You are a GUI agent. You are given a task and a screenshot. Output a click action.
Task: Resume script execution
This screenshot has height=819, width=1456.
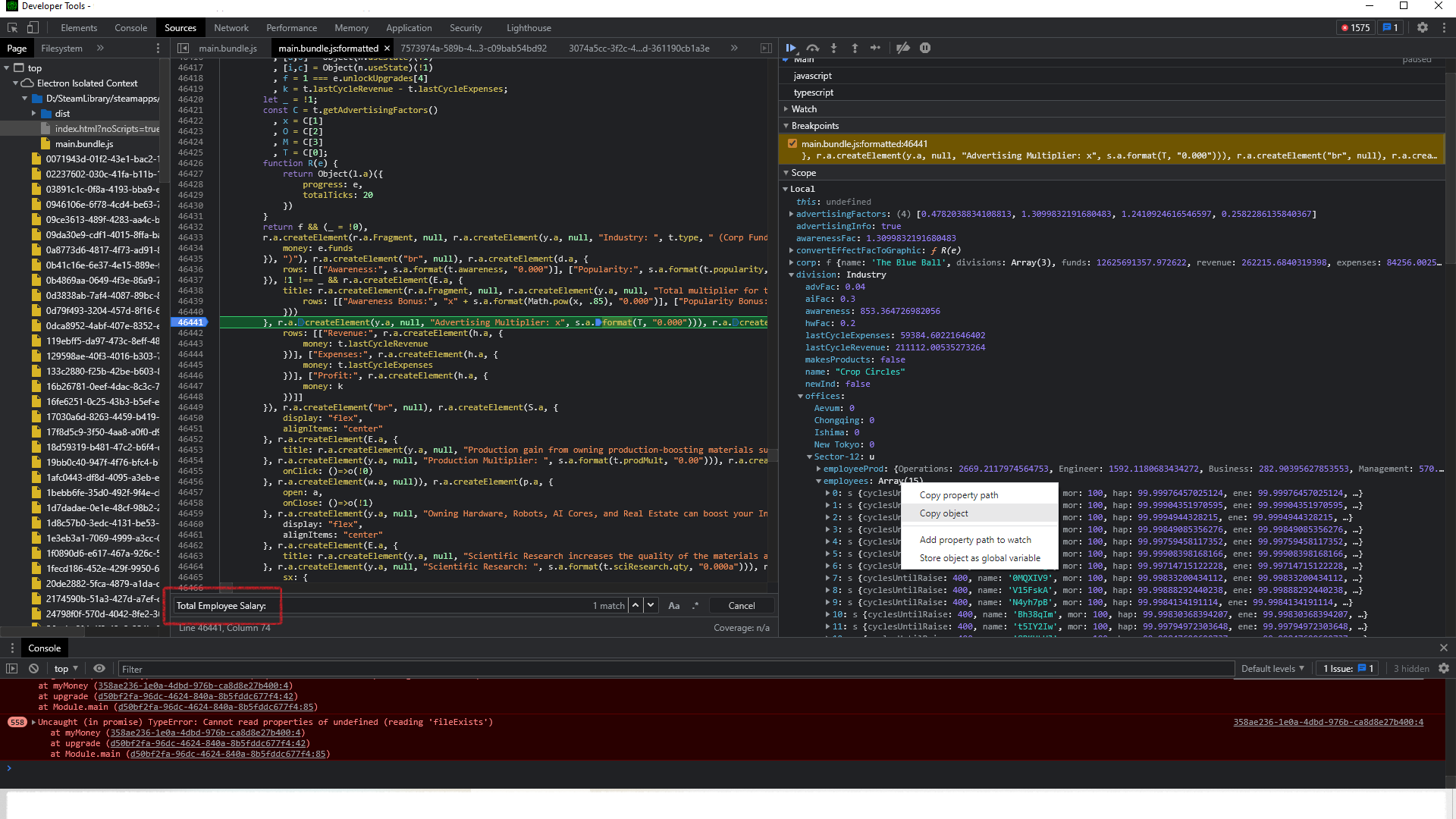791,48
